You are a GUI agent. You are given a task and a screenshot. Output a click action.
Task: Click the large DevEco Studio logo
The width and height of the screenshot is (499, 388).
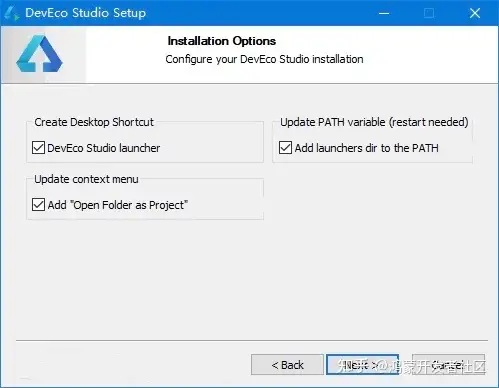(x=39, y=54)
